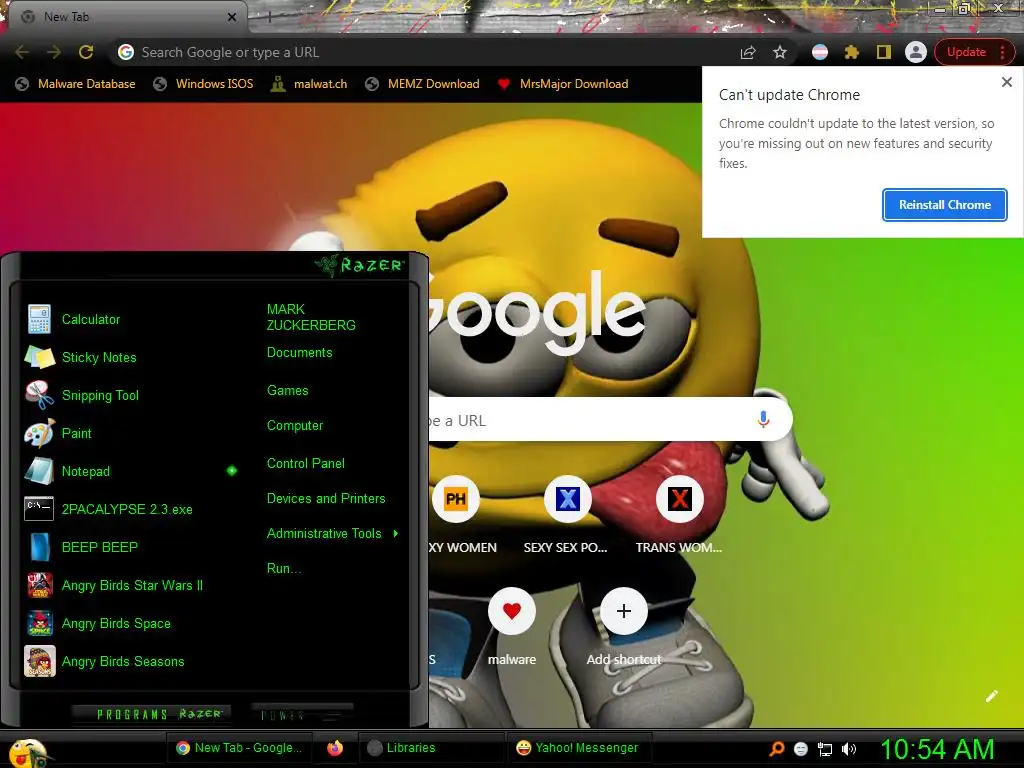Viewport: 1024px width, 768px height.
Task: Open a new tab with plus button
Action: [269, 18]
